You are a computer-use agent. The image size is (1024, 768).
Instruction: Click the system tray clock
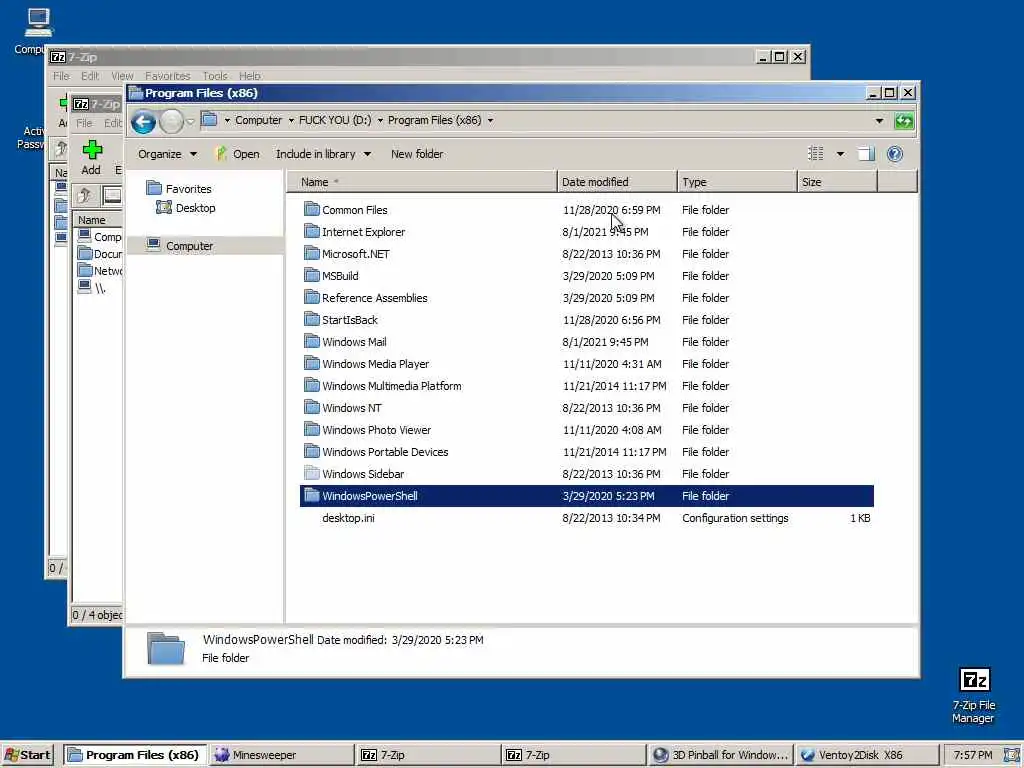972,755
